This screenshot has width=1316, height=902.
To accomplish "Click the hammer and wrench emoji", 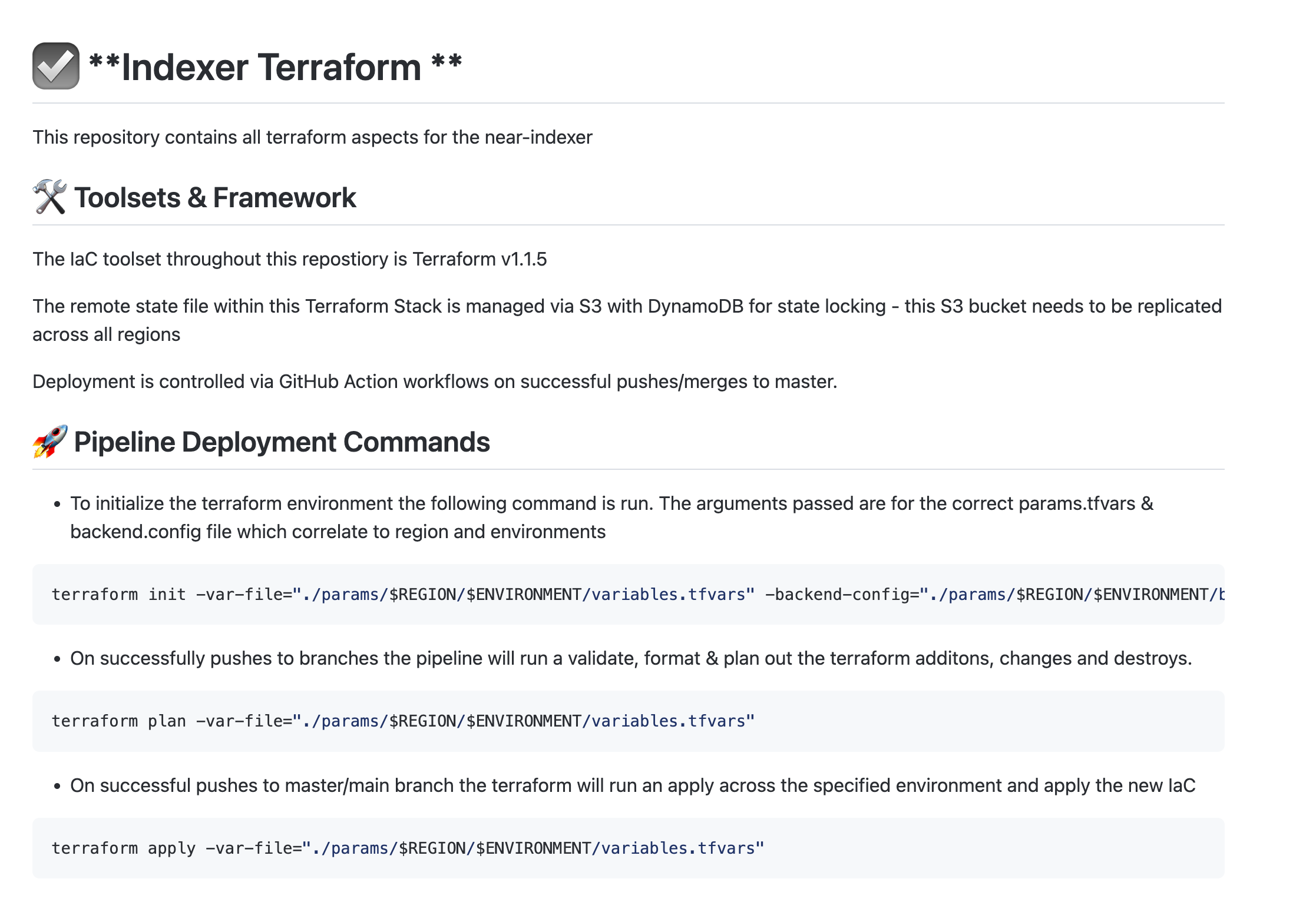I will click(49, 197).
